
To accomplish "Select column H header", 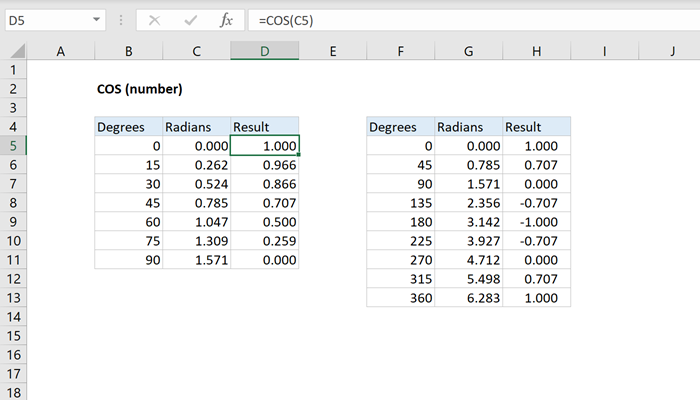I will pyautogui.click(x=537, y=51).
